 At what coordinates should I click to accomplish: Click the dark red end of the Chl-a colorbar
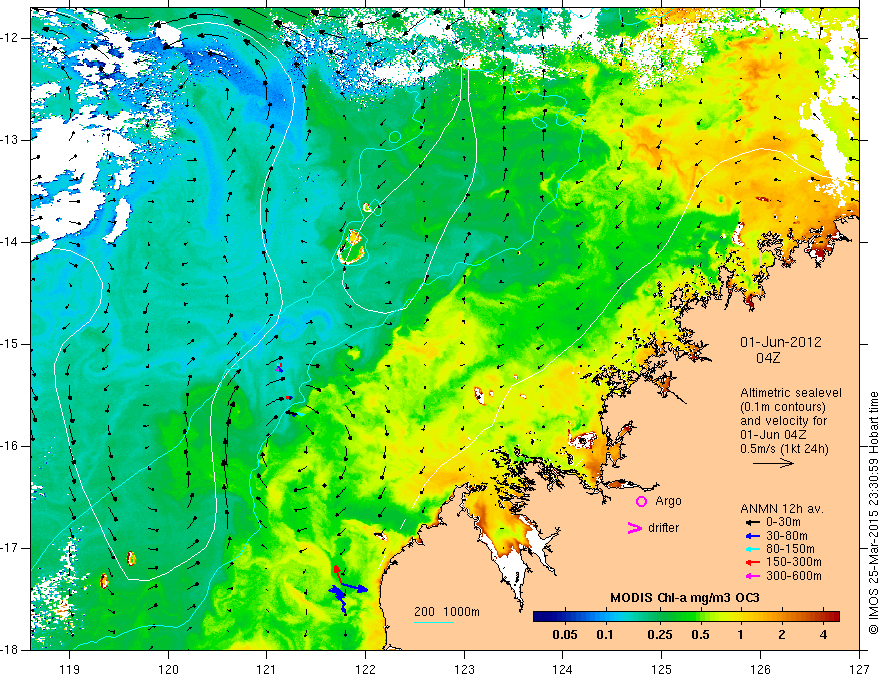(835, 616)
